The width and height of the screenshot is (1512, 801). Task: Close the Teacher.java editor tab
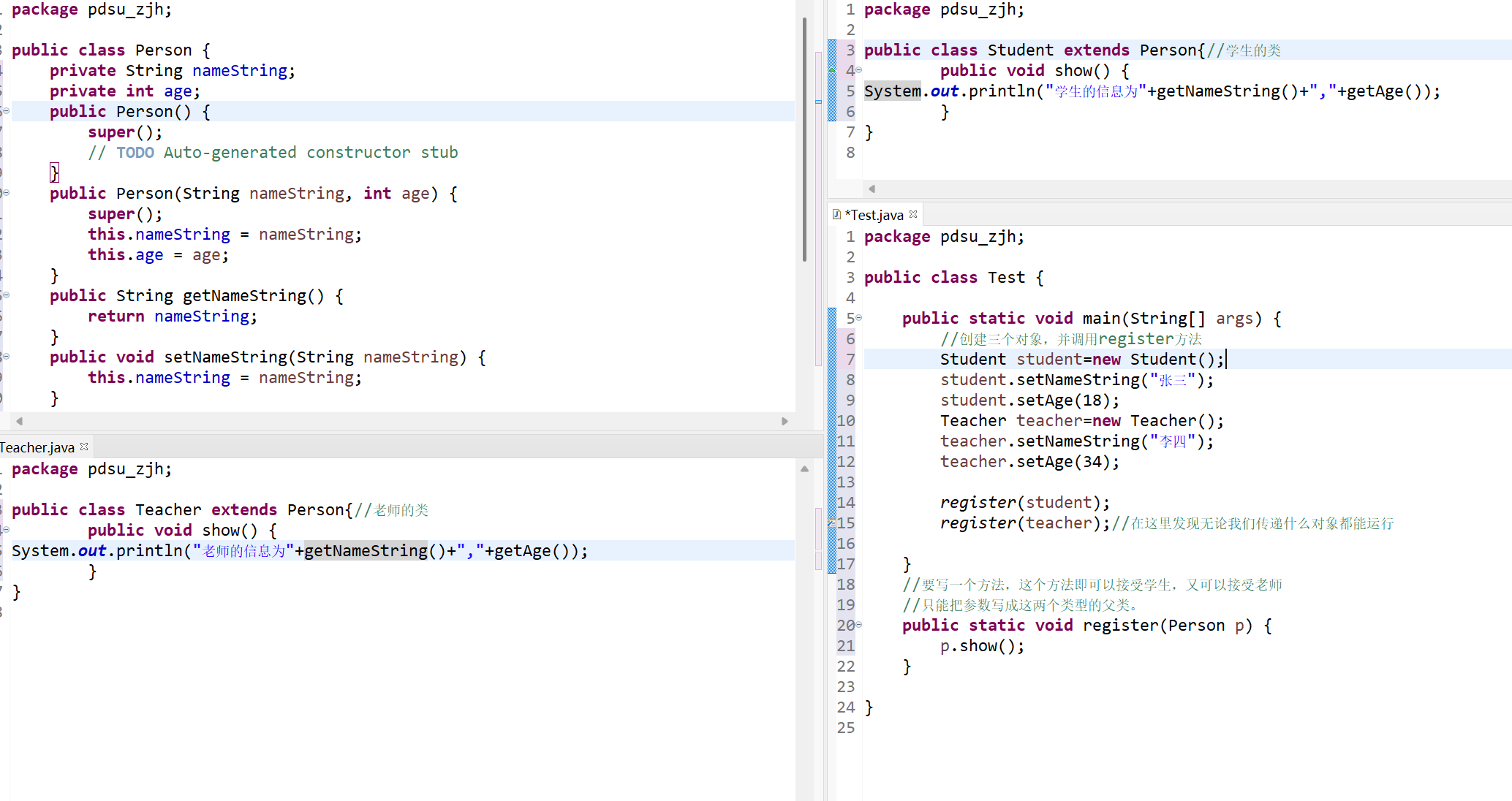pyautogui.click(x=84, y=447)
